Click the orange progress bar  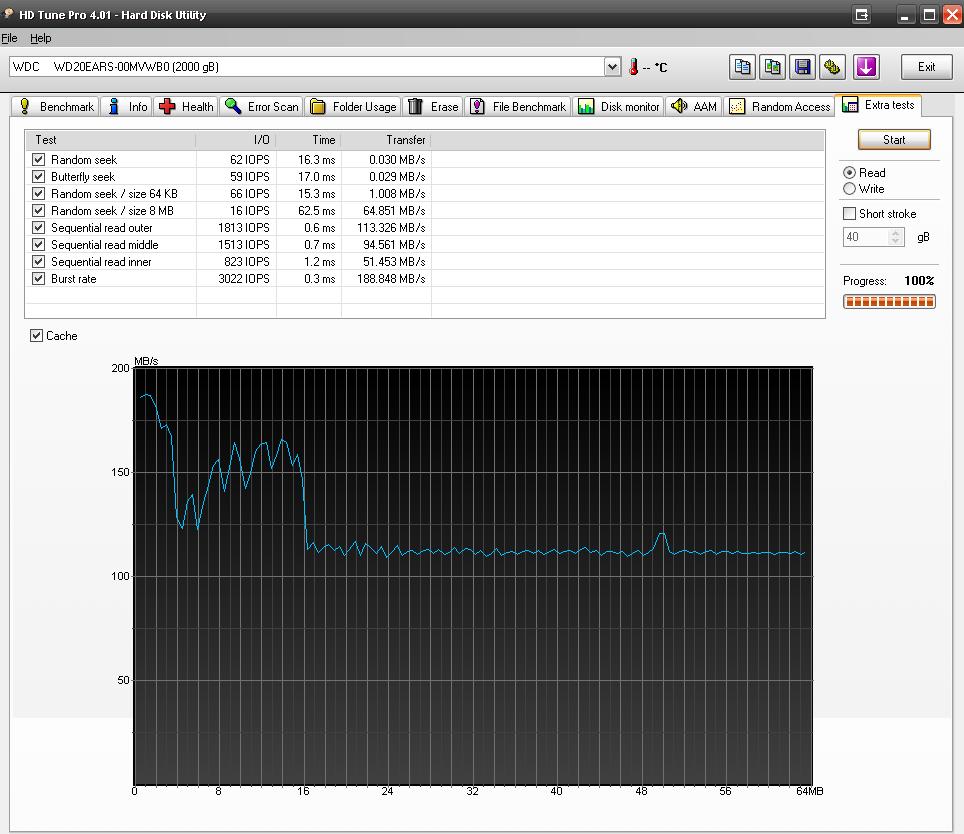pyautogui.click(x=889, y=302)
